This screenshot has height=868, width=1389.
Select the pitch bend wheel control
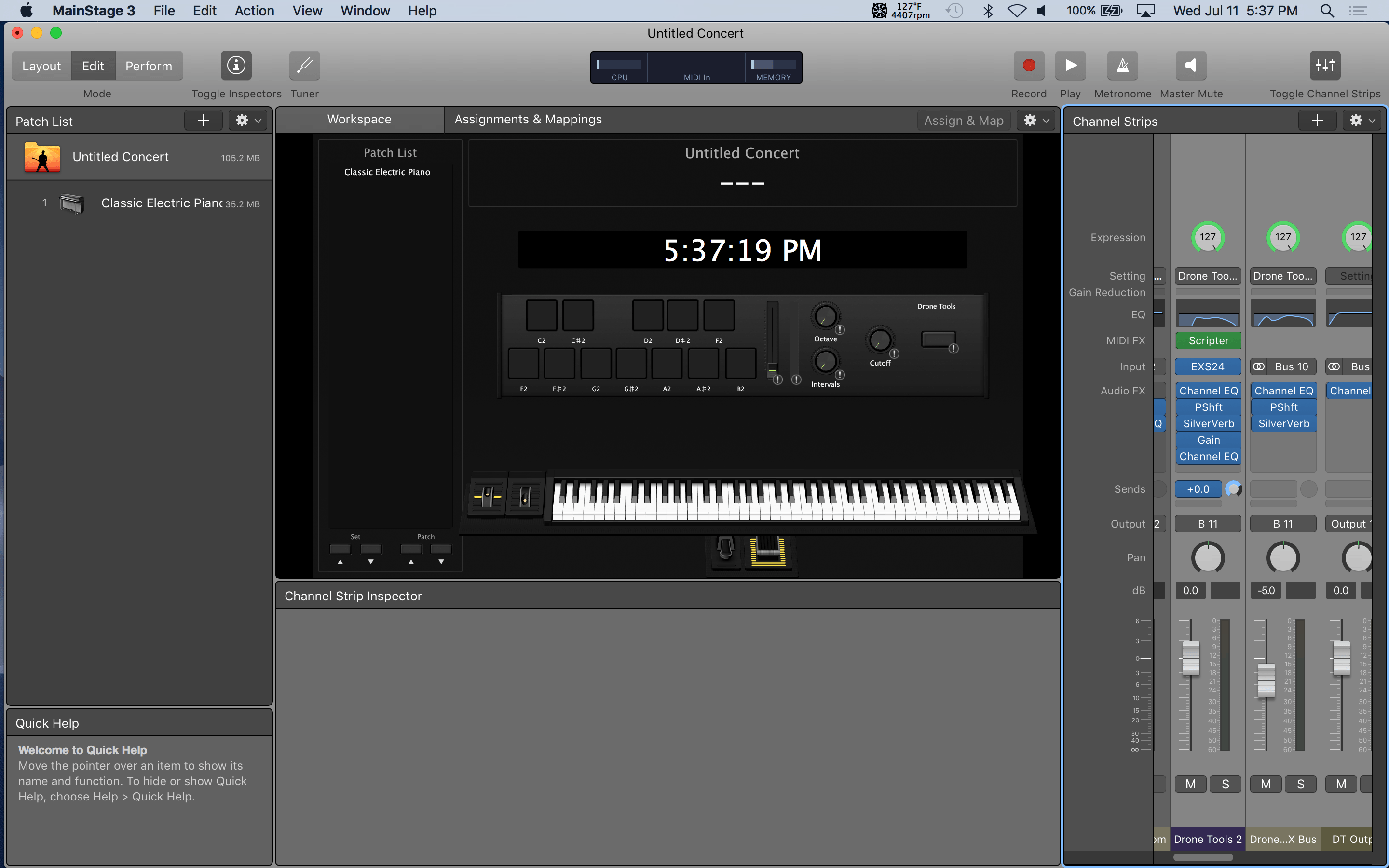pos(487,496)
